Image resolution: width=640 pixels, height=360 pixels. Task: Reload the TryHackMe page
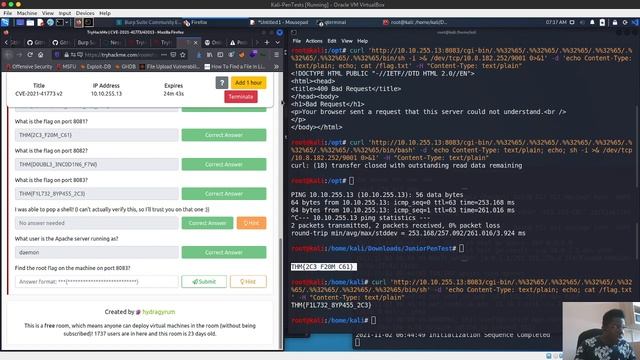[30, 55]
